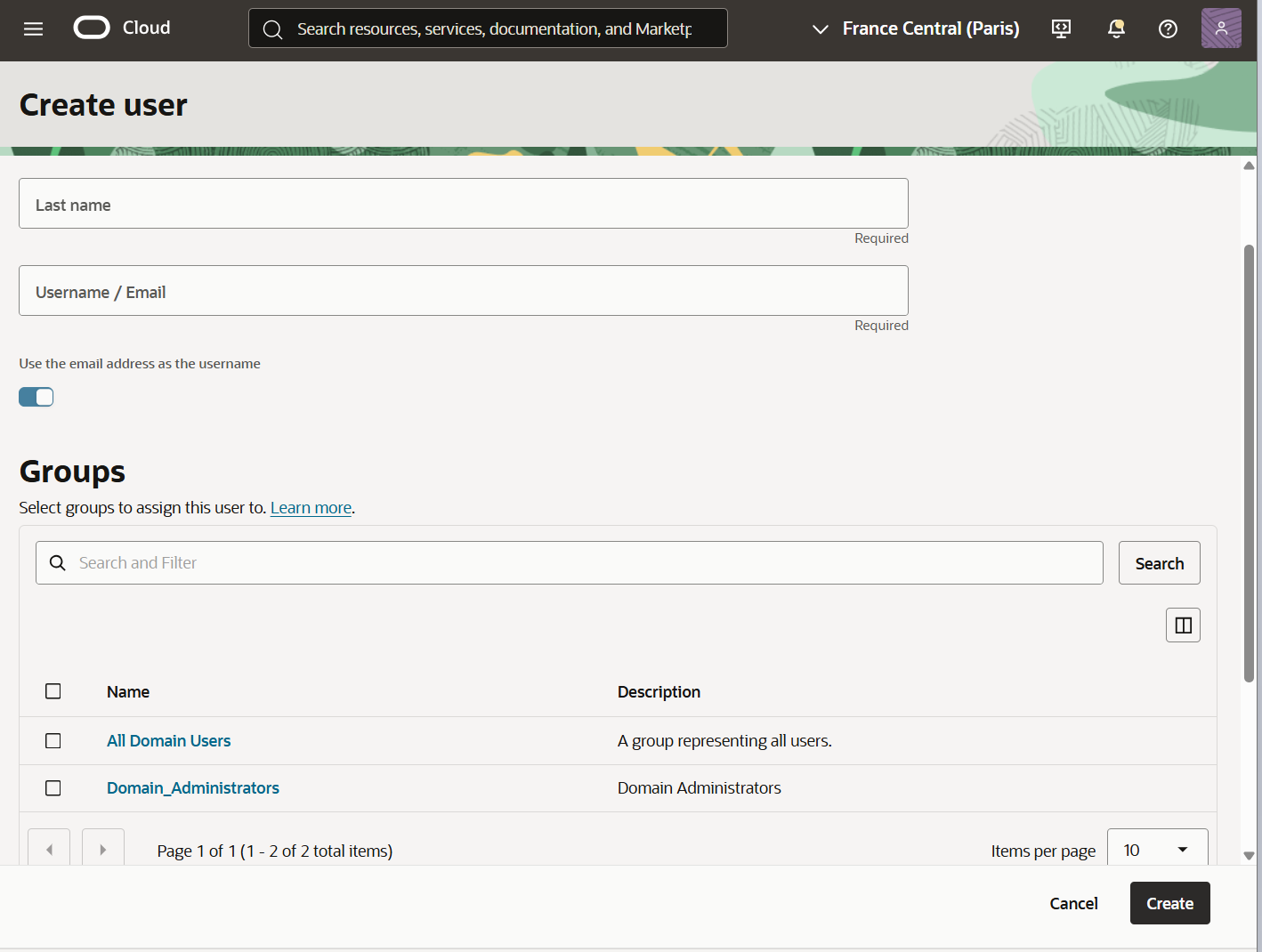Open the Items per page dropdown
1262x952 pixels.
1157,850
